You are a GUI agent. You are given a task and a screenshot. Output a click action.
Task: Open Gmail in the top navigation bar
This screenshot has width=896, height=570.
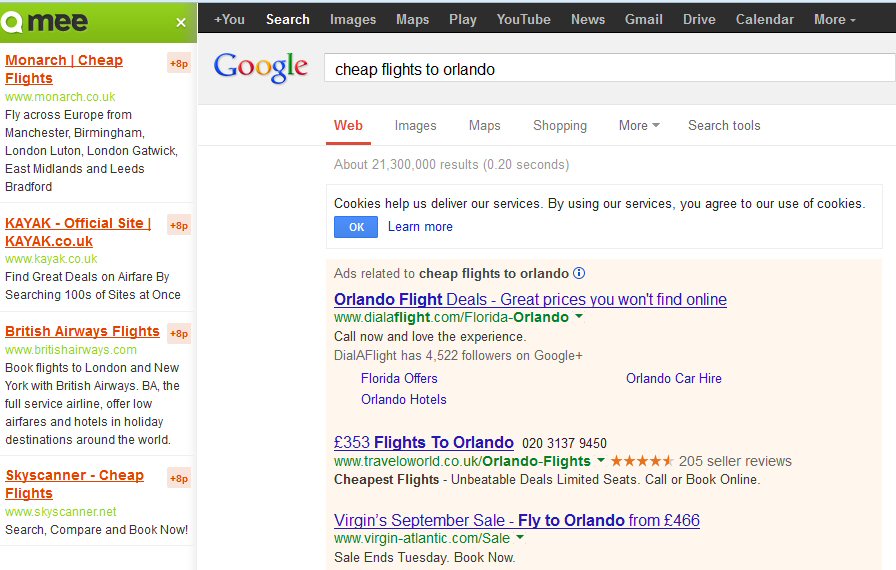[643, 19]
